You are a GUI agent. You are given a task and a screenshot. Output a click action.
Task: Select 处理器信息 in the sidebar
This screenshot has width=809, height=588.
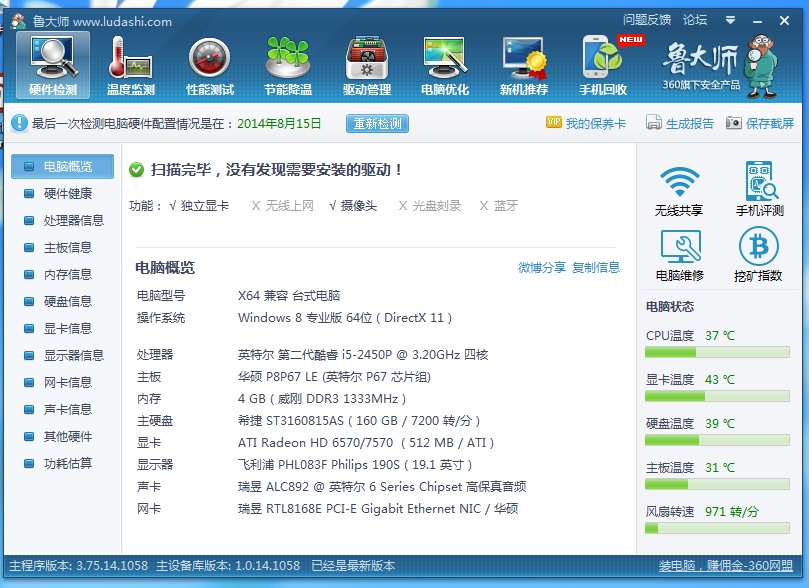pos(62,220)
